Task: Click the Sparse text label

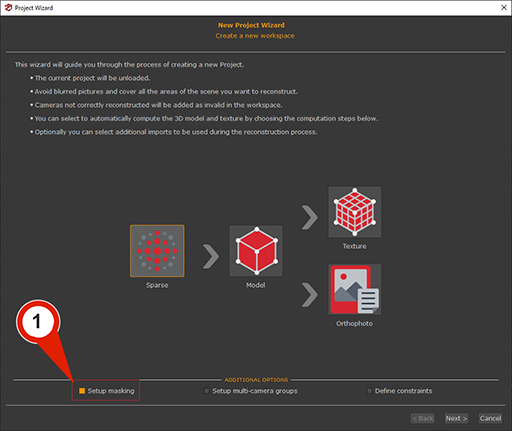Action: pyautogui.click(x=157, y=285)
